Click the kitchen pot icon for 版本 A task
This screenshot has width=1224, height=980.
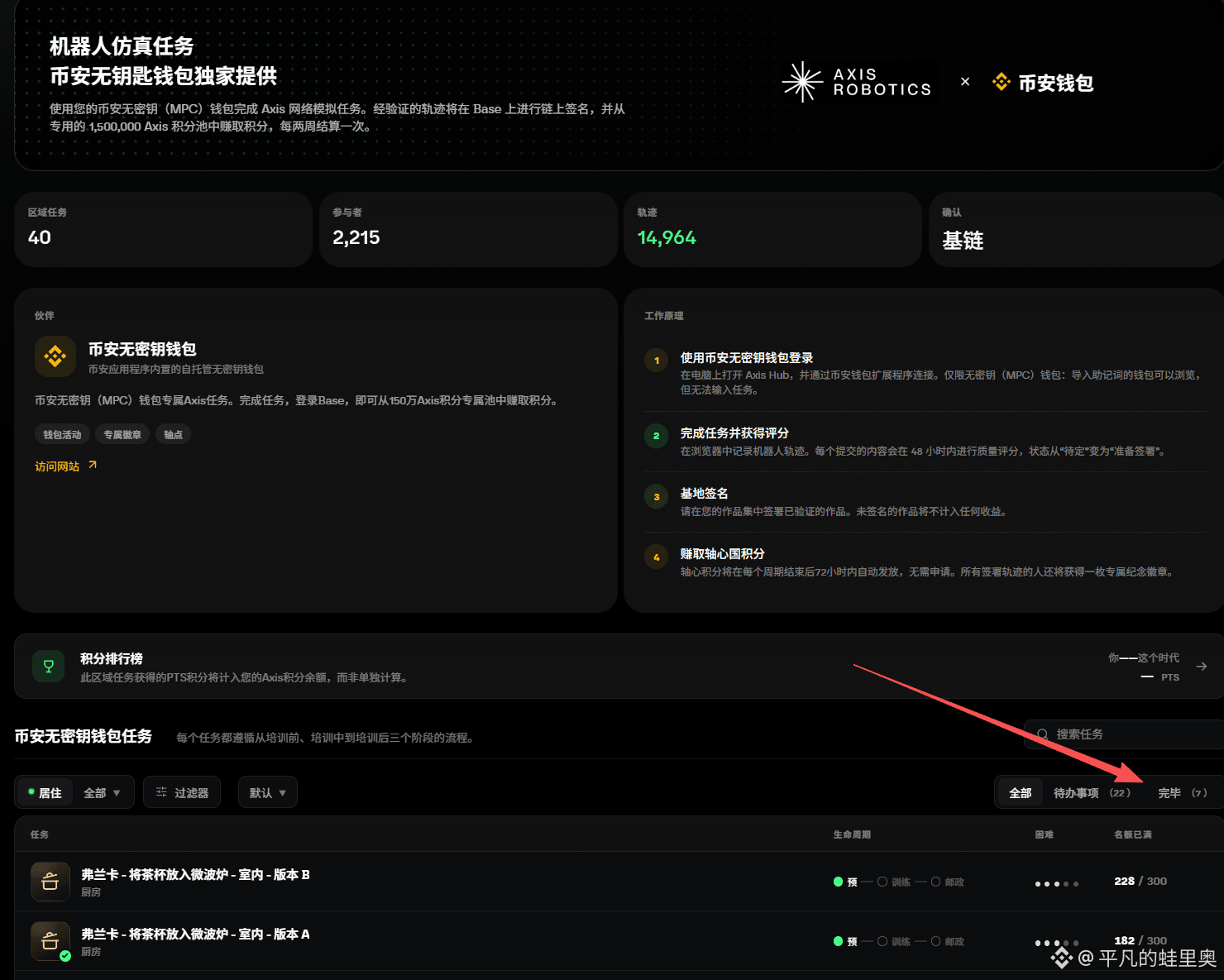[x=50, y=940]
